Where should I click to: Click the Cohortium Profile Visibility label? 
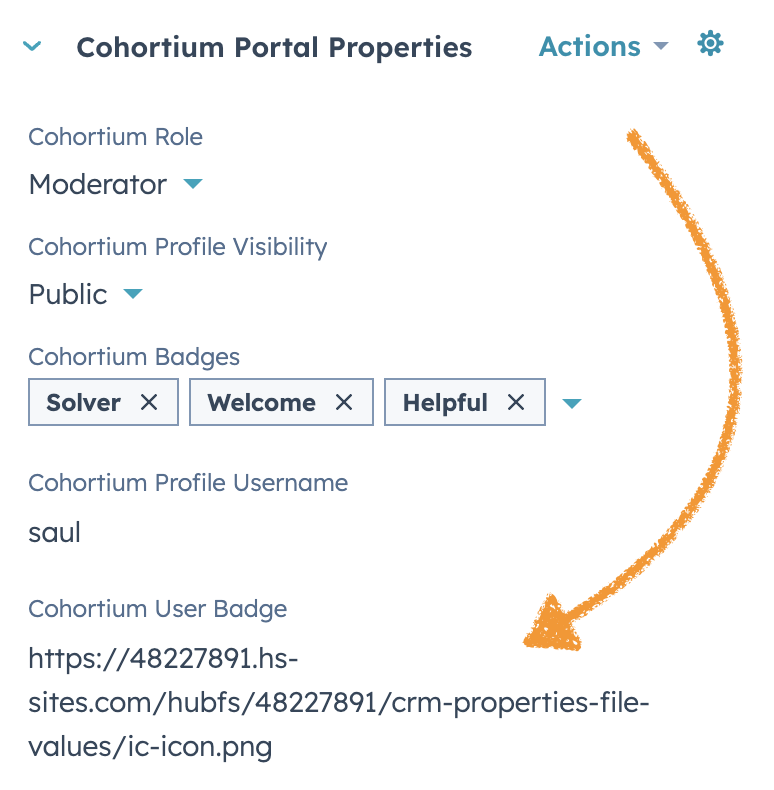[178, 247]
